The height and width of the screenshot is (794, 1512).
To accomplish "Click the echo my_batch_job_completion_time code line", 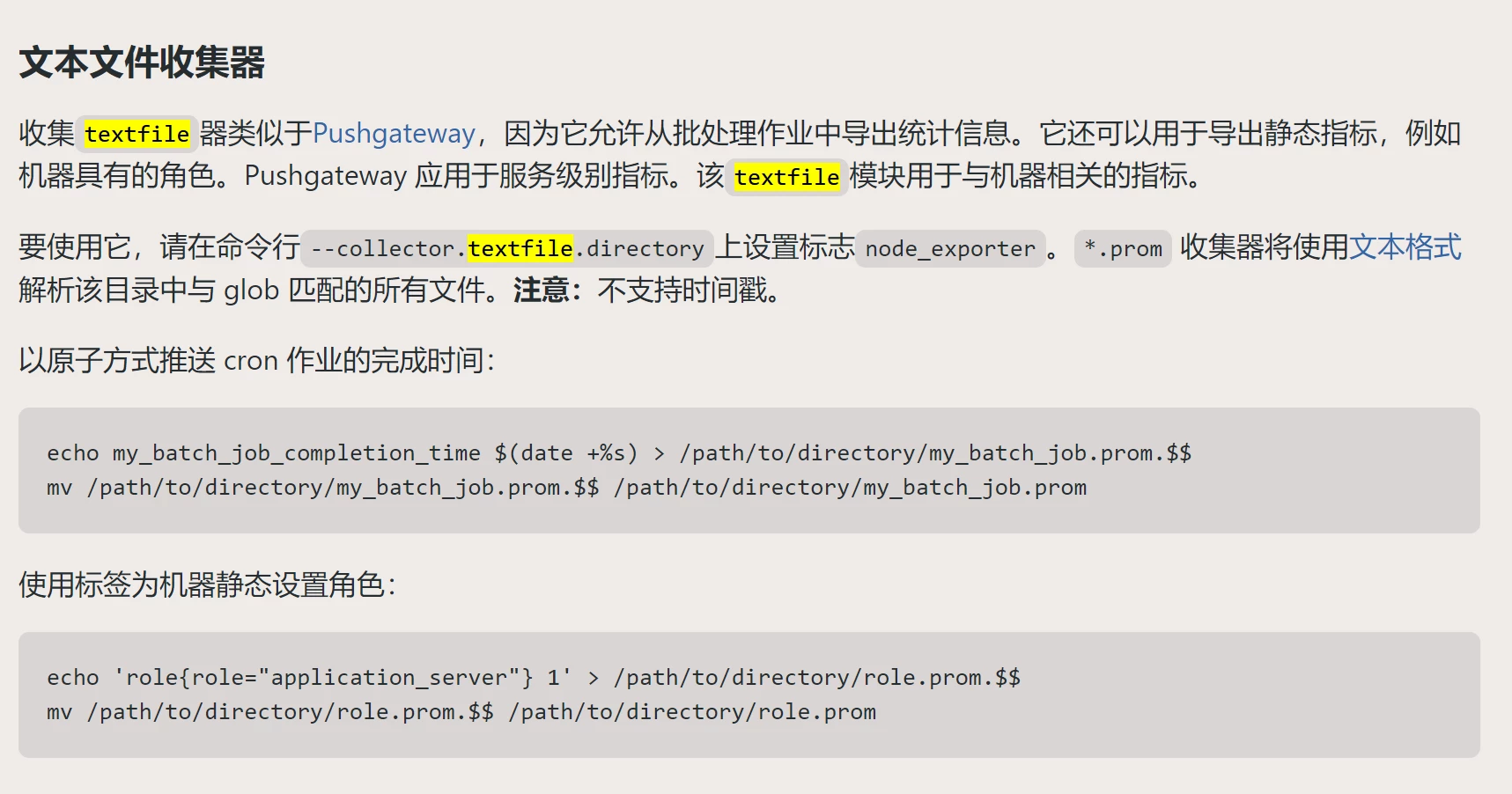I will click(619, 453).
